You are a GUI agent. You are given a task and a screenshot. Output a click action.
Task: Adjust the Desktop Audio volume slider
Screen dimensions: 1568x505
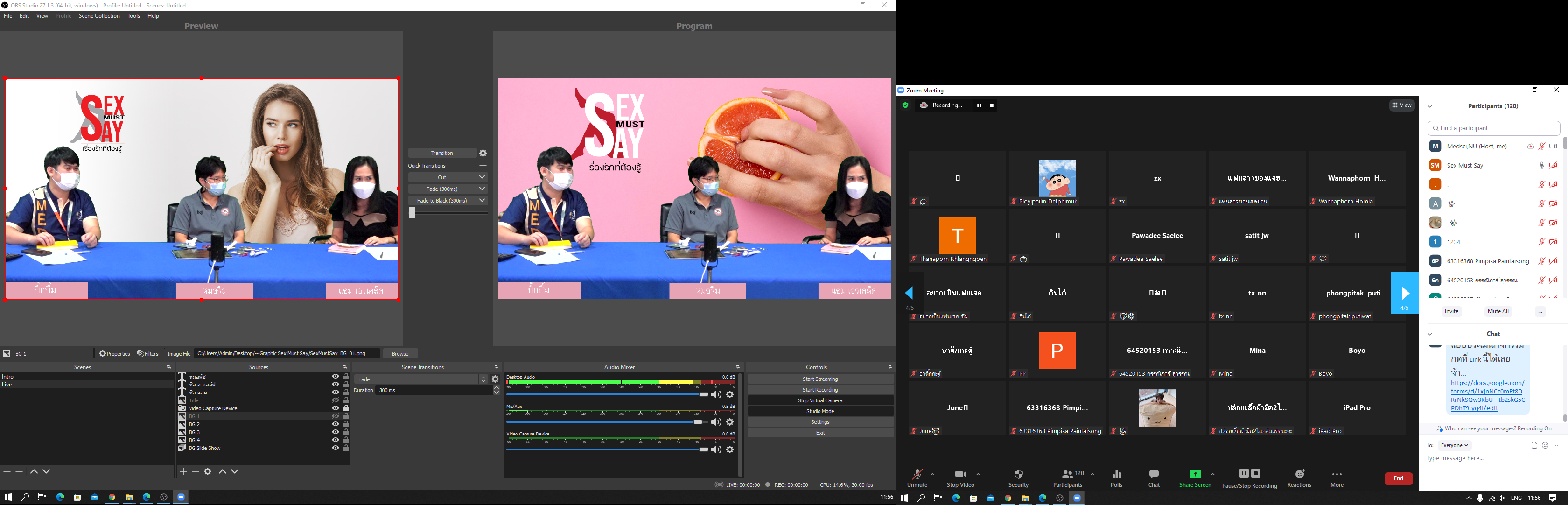(607, 395)
